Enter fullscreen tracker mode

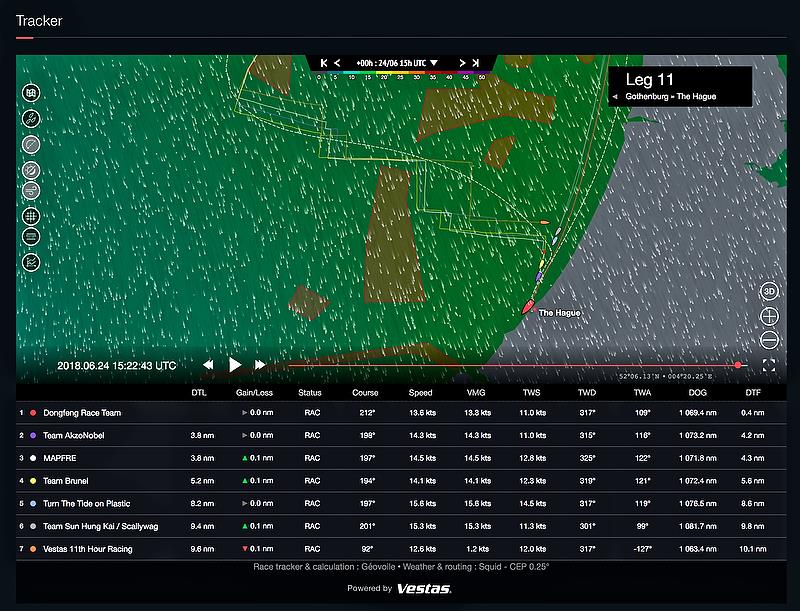769,365
